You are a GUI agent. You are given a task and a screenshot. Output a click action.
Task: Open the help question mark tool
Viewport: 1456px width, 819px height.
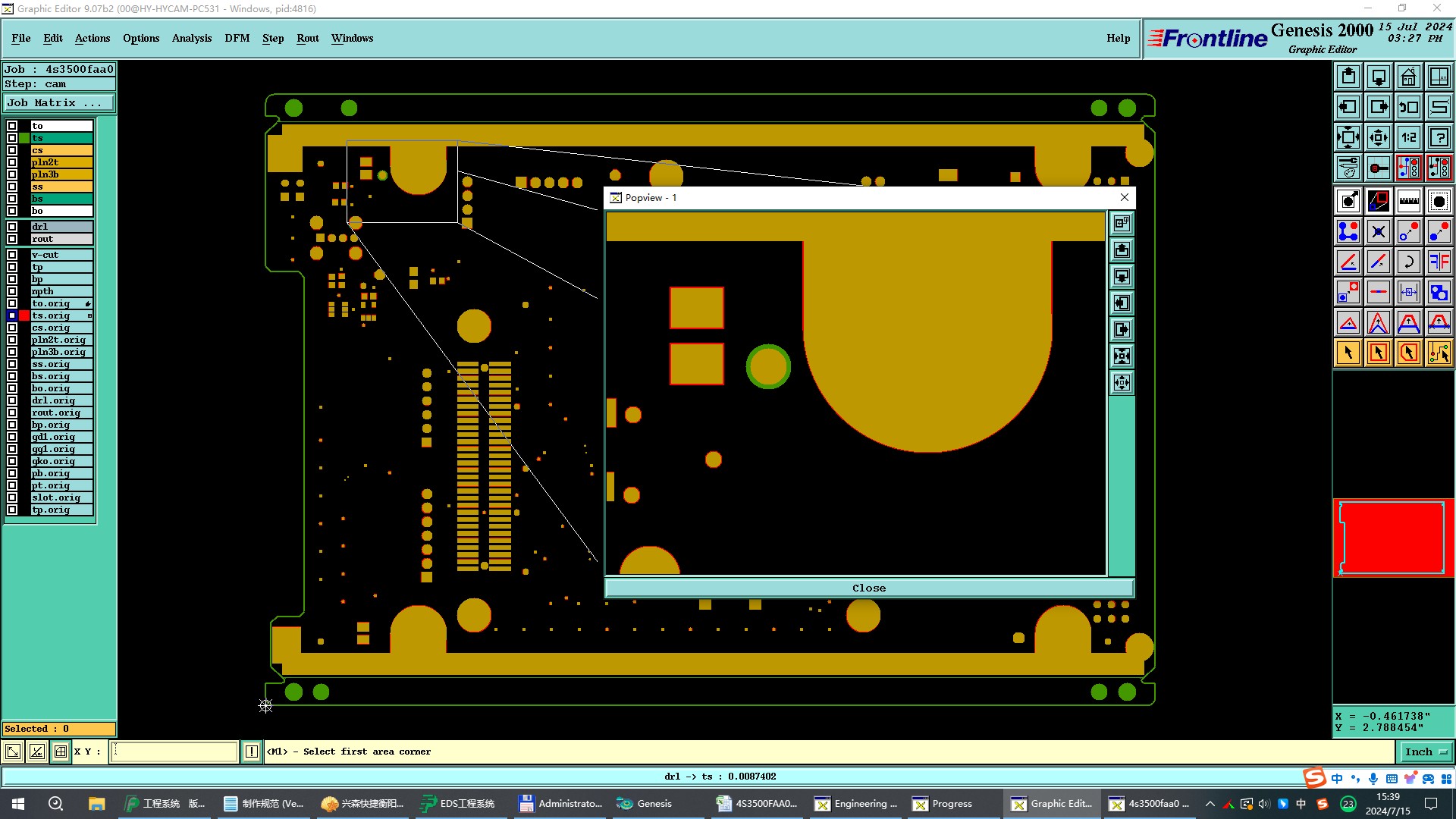click(1439, 137)
